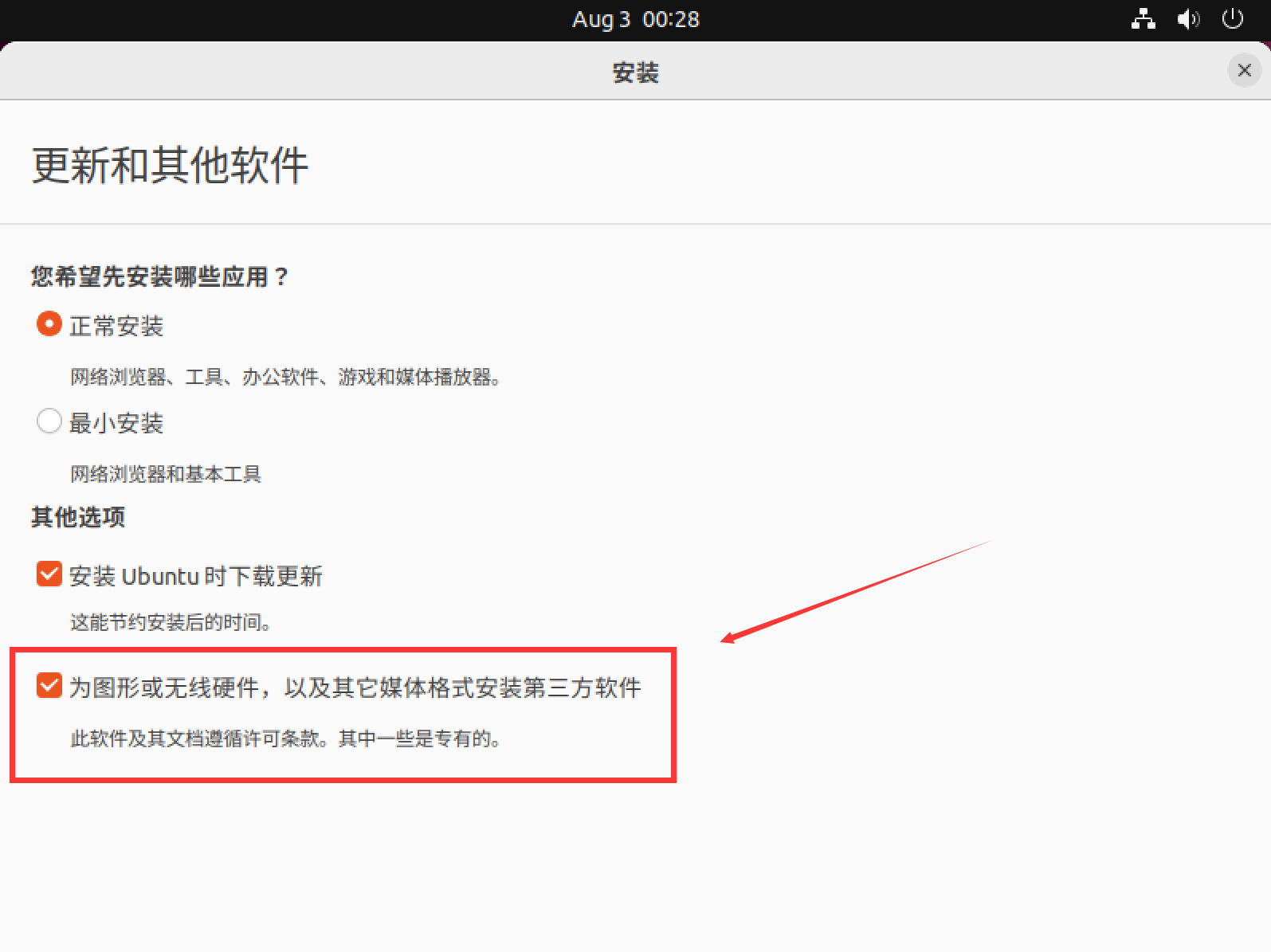Click the volume speaker icon
Viewport: 1271px width, 952px height.
1187,19
